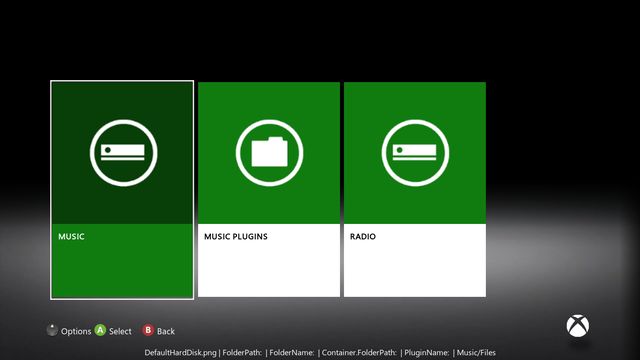Click the grey Options controller button icon
The width and height of the screenshot is (640, 360).
tap(52, 330)
